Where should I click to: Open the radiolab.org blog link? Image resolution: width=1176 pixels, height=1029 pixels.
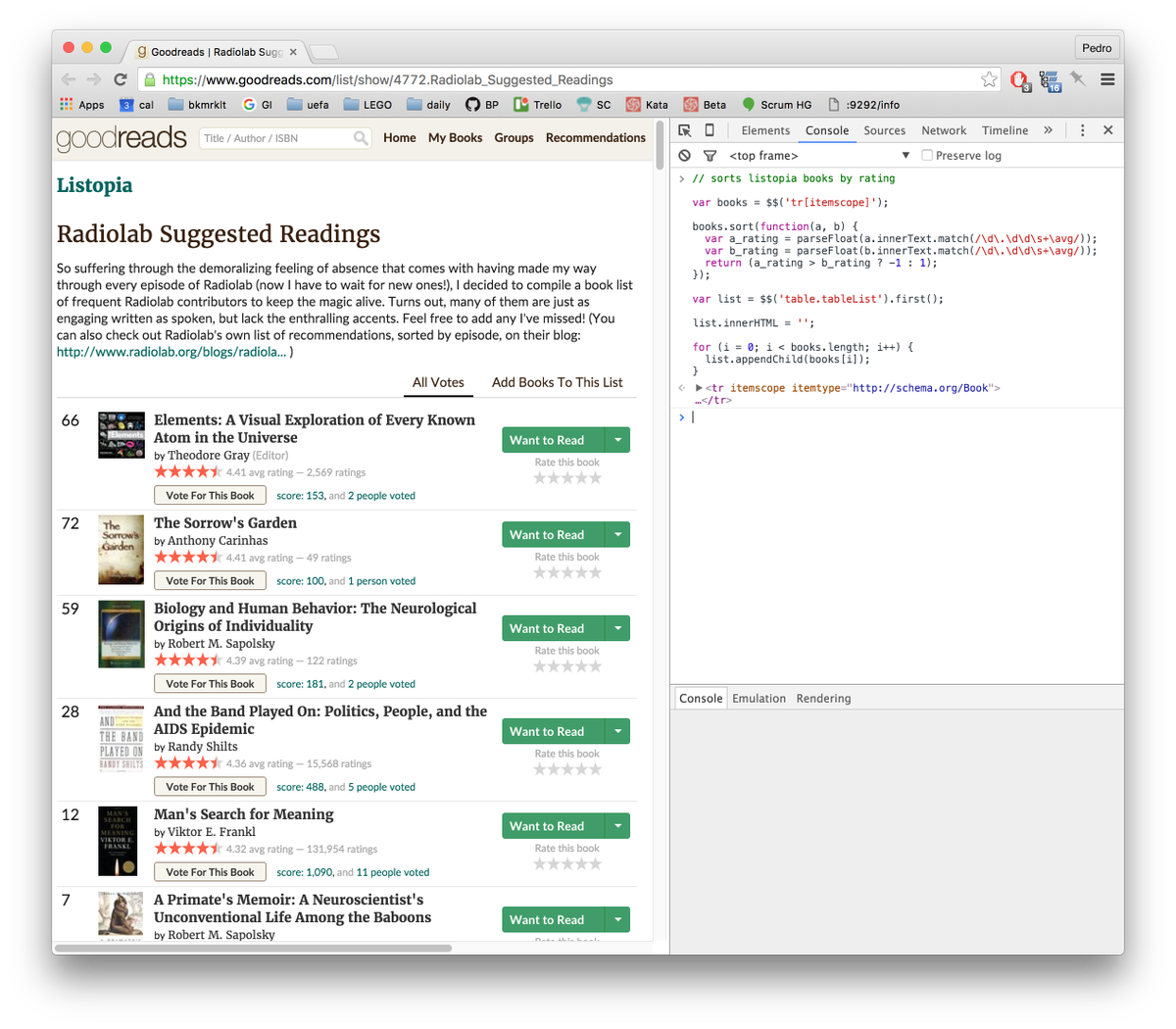coord(171,352)
